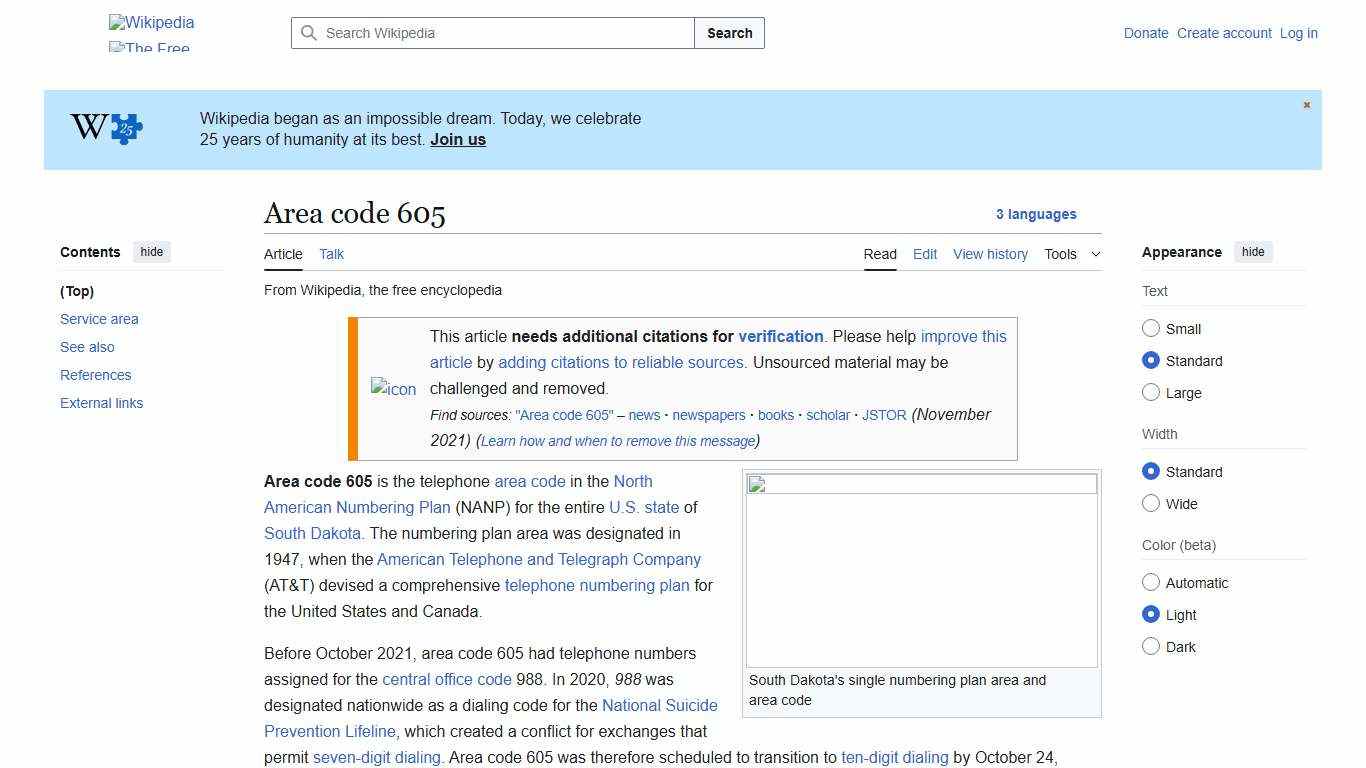Click the orange verification stripe icon
This screenshot has height=768, width=1366.
pyautogui.click(x=352, y=388)
